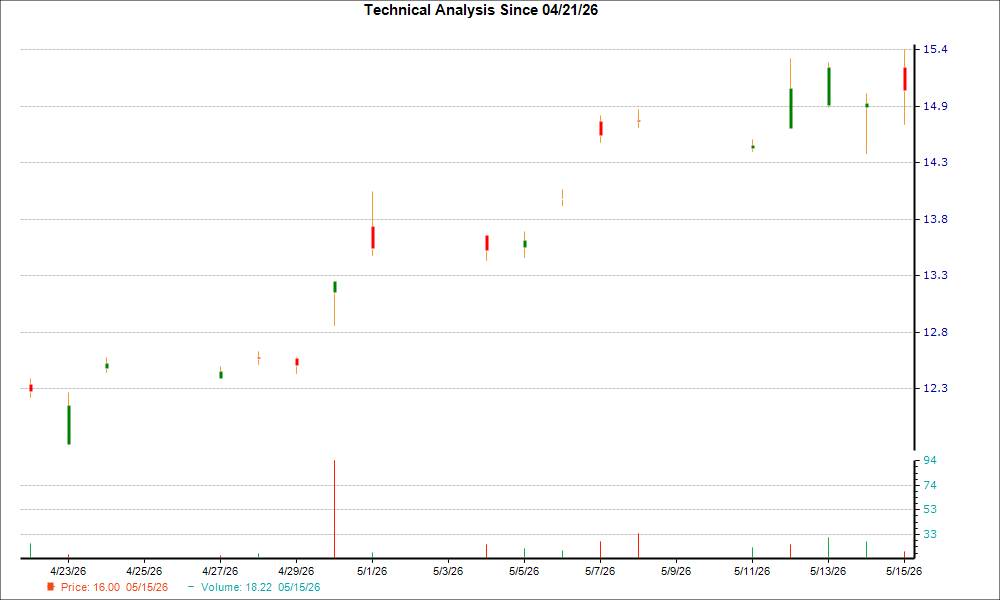
Task: Click the red volume bar above 5/7/26
Action: coord(600,550)
